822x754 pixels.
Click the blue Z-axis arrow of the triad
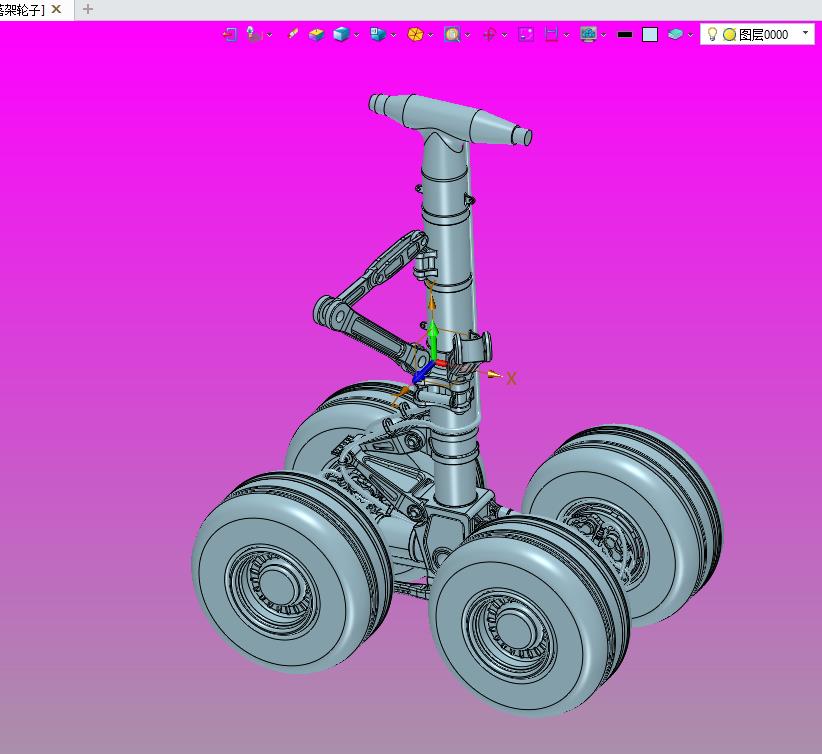[422, 372]
